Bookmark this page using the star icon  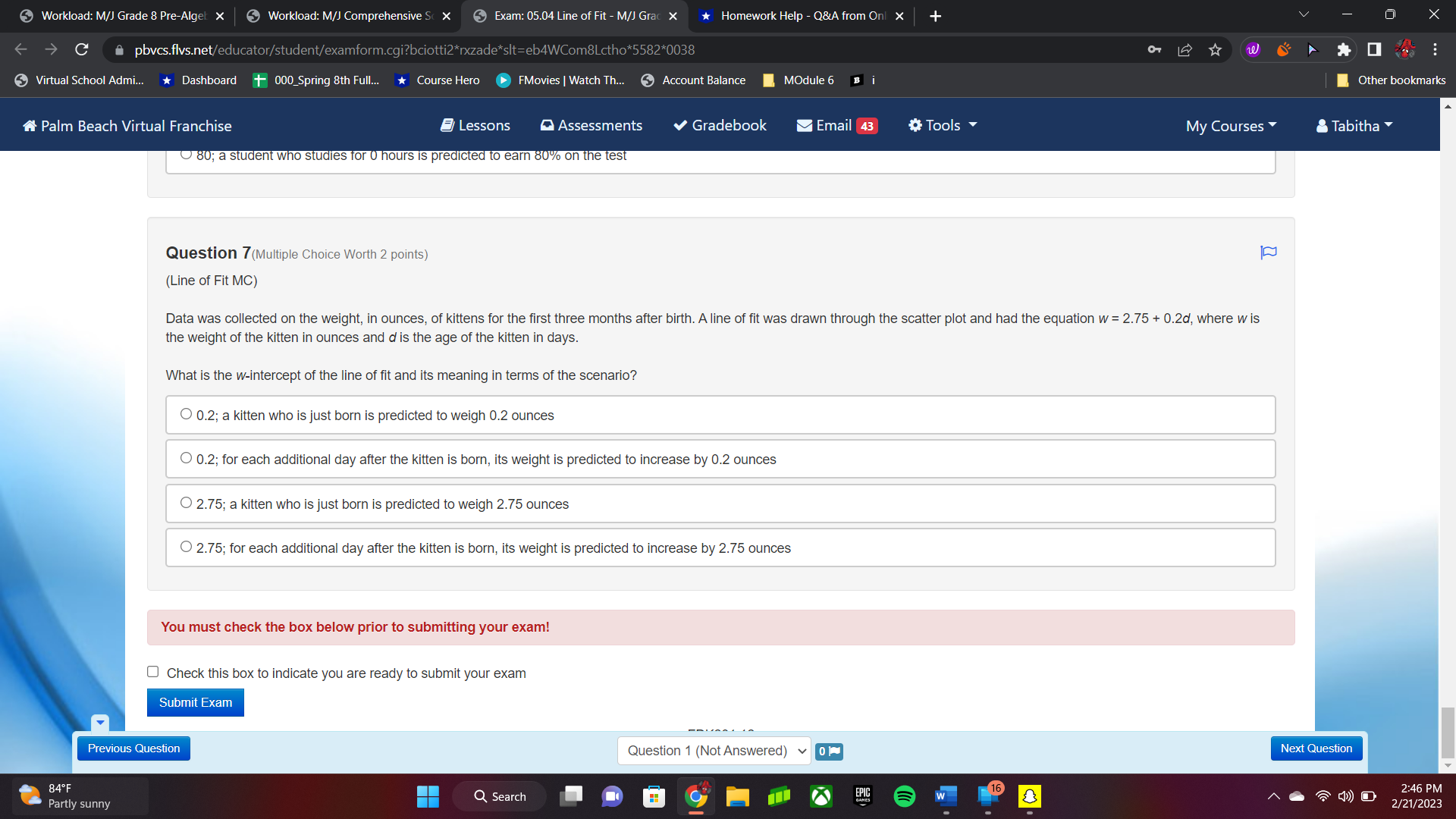(1214, 49)
